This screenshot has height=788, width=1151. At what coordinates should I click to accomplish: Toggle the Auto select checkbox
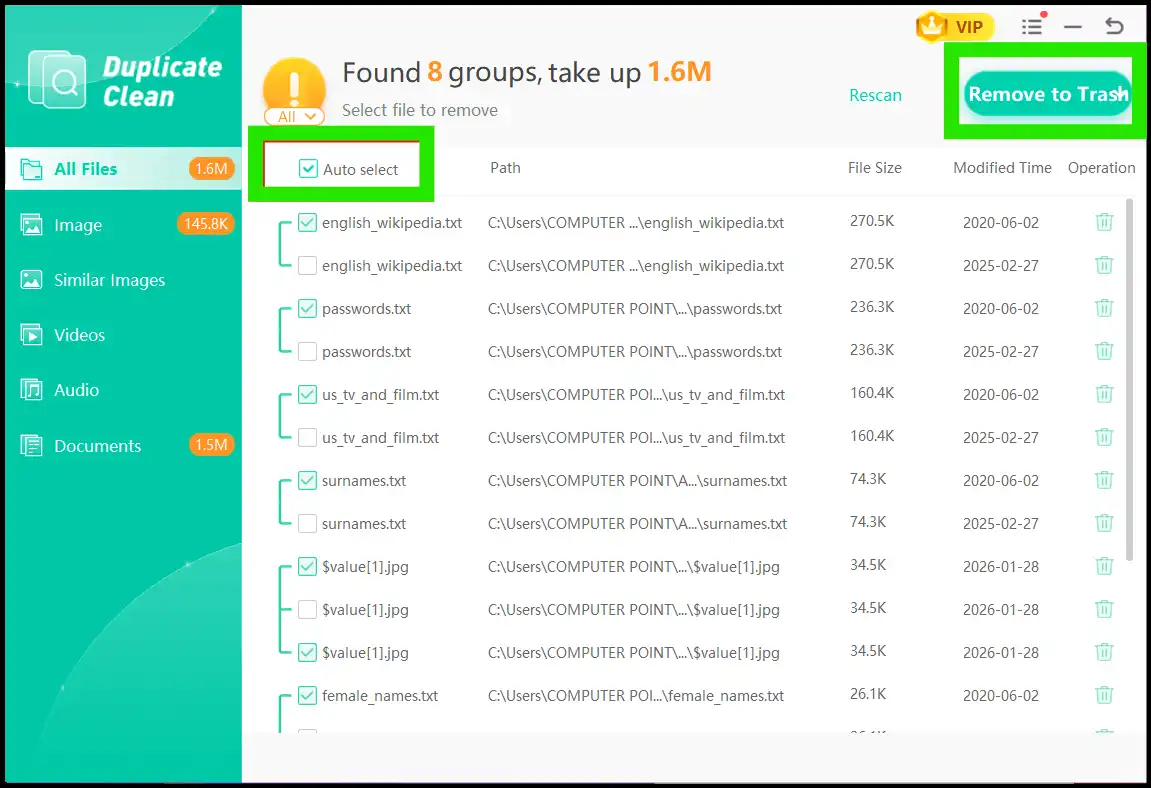[307, 168]
